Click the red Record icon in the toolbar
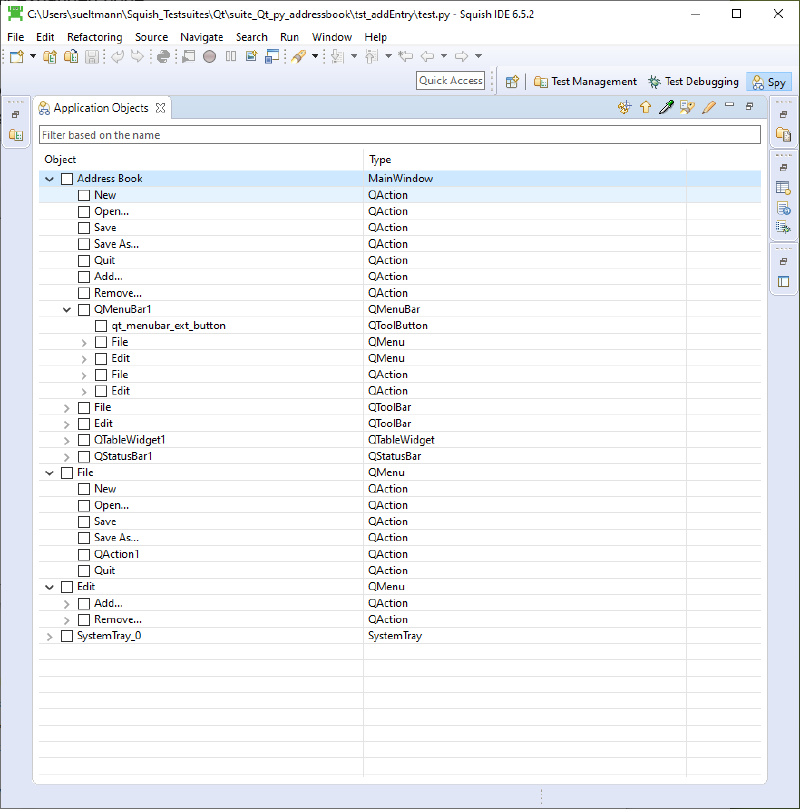This screenshot has height=809, width=800. click(210, 57)
